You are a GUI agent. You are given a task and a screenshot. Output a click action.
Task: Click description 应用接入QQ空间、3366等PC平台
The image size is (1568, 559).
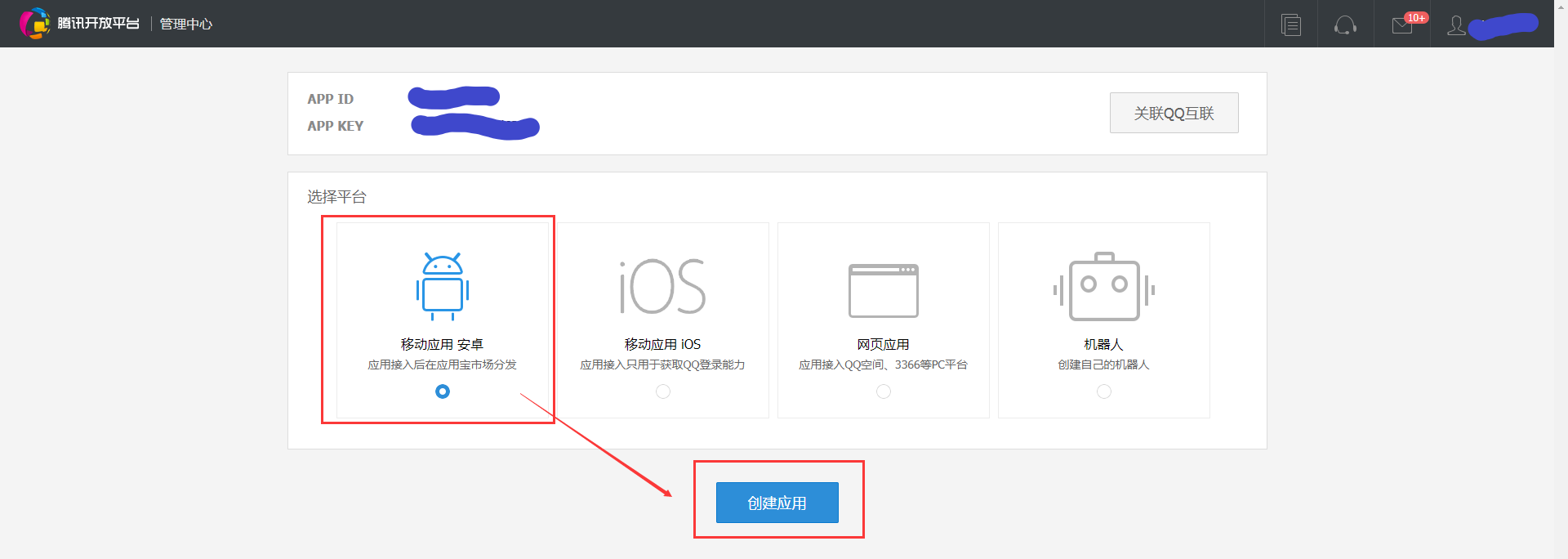(883, 364)
